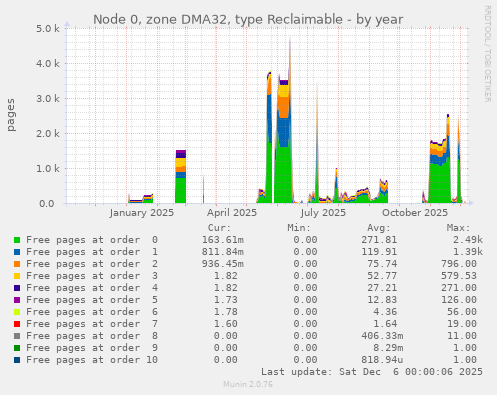Click the 'Min:' column header
Viewport: 497px width, 395px height.
299,228
